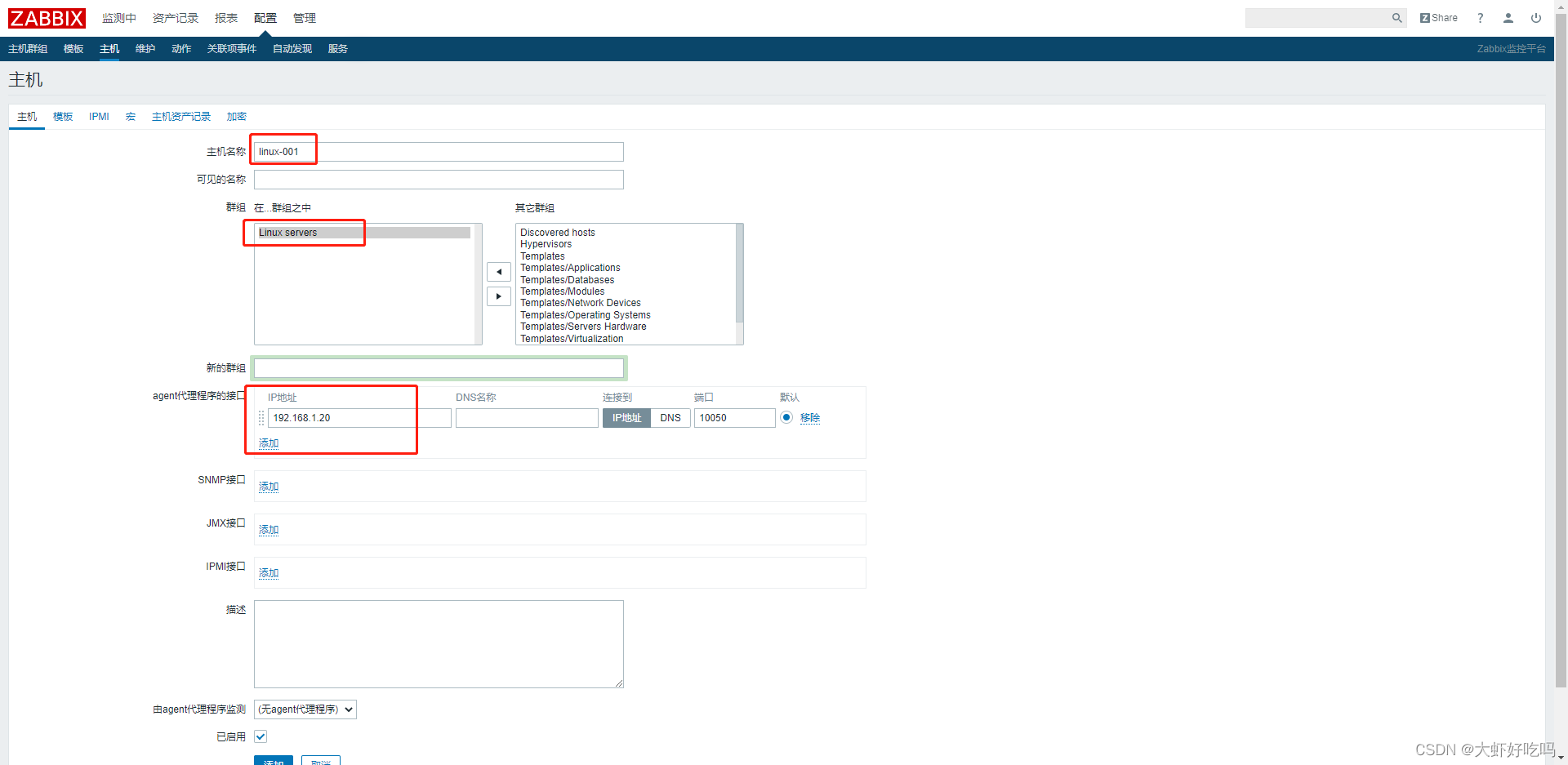Switch to the IPMI tab
This screenshot has width=1568, height=765.
pos(99,117)
